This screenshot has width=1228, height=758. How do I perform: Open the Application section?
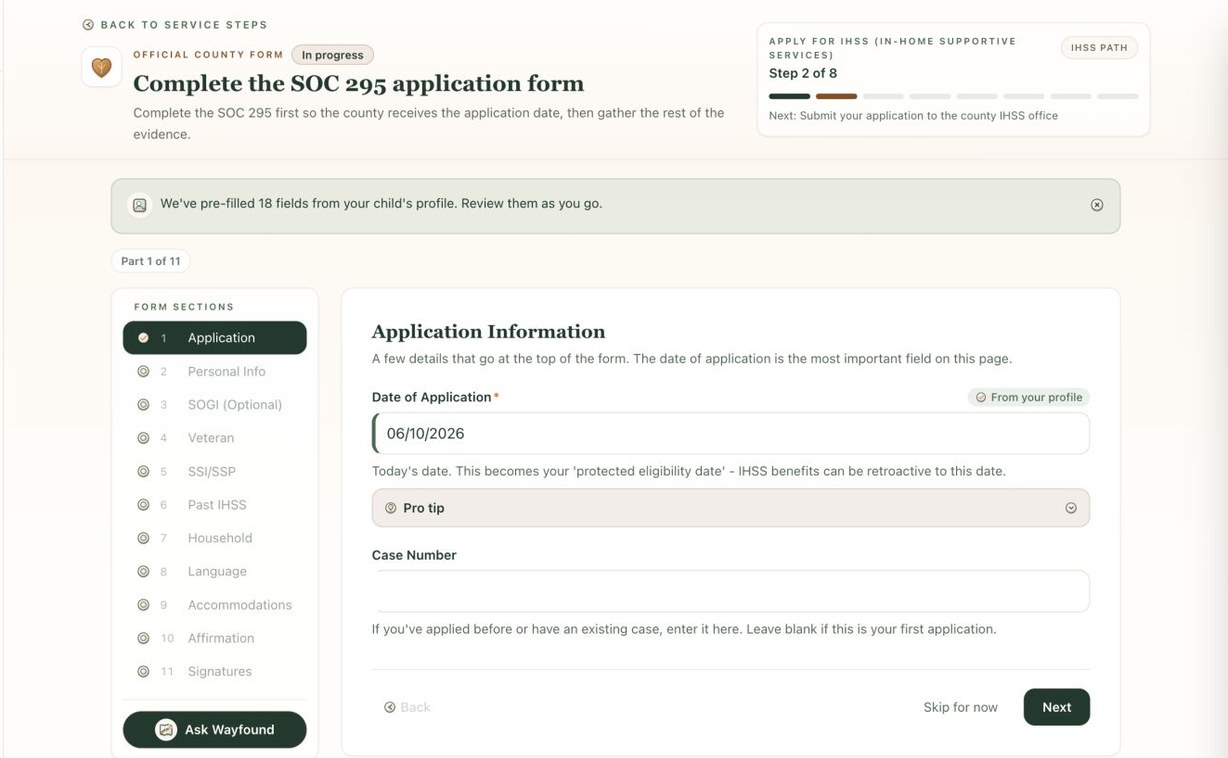[x=215, y=338]
